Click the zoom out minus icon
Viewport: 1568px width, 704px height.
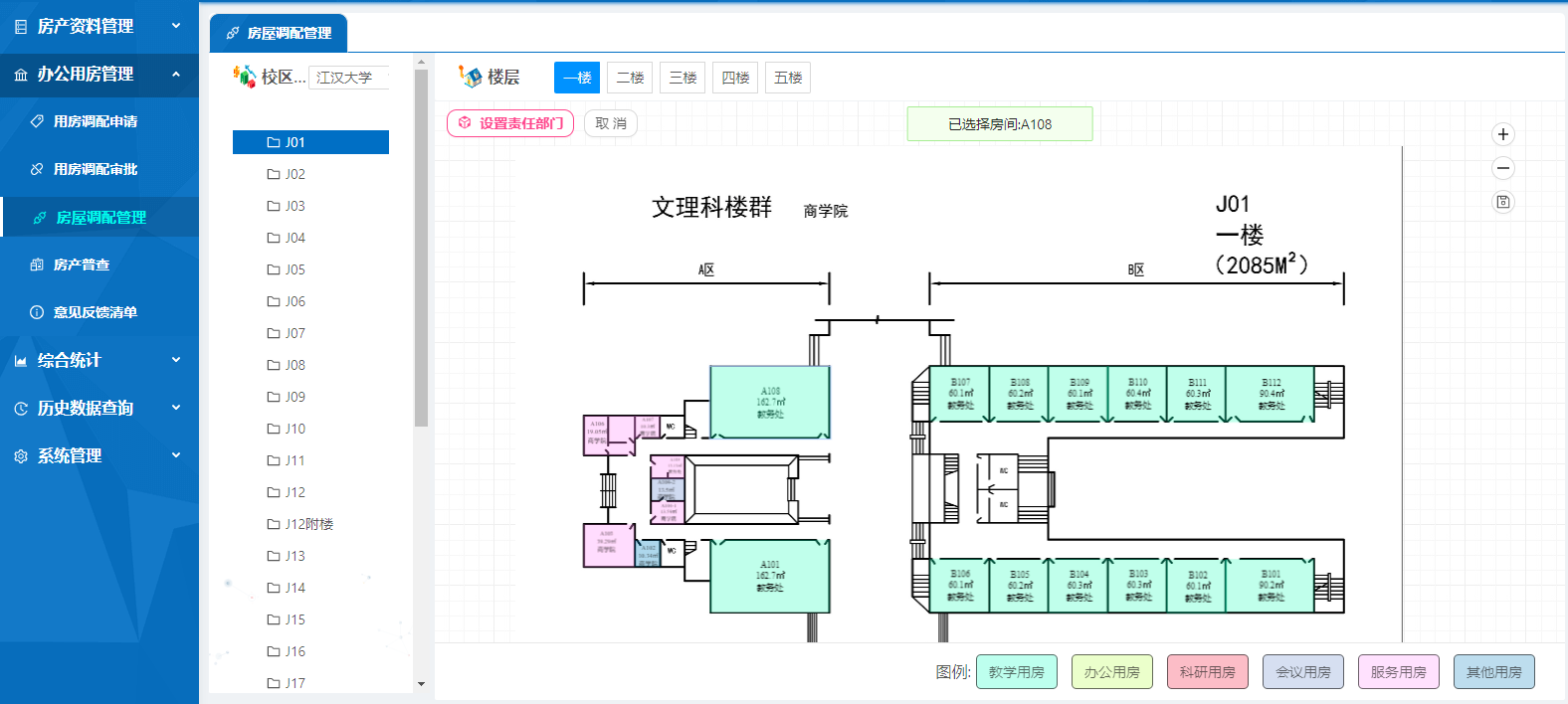[x=1503, y=168]
